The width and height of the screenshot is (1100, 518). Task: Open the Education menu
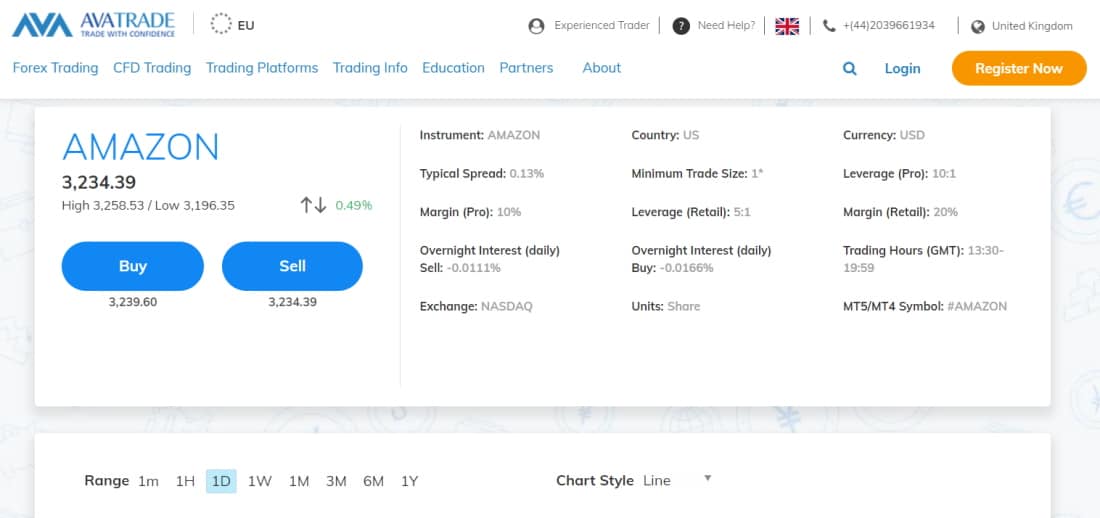(x=453, y=68)
